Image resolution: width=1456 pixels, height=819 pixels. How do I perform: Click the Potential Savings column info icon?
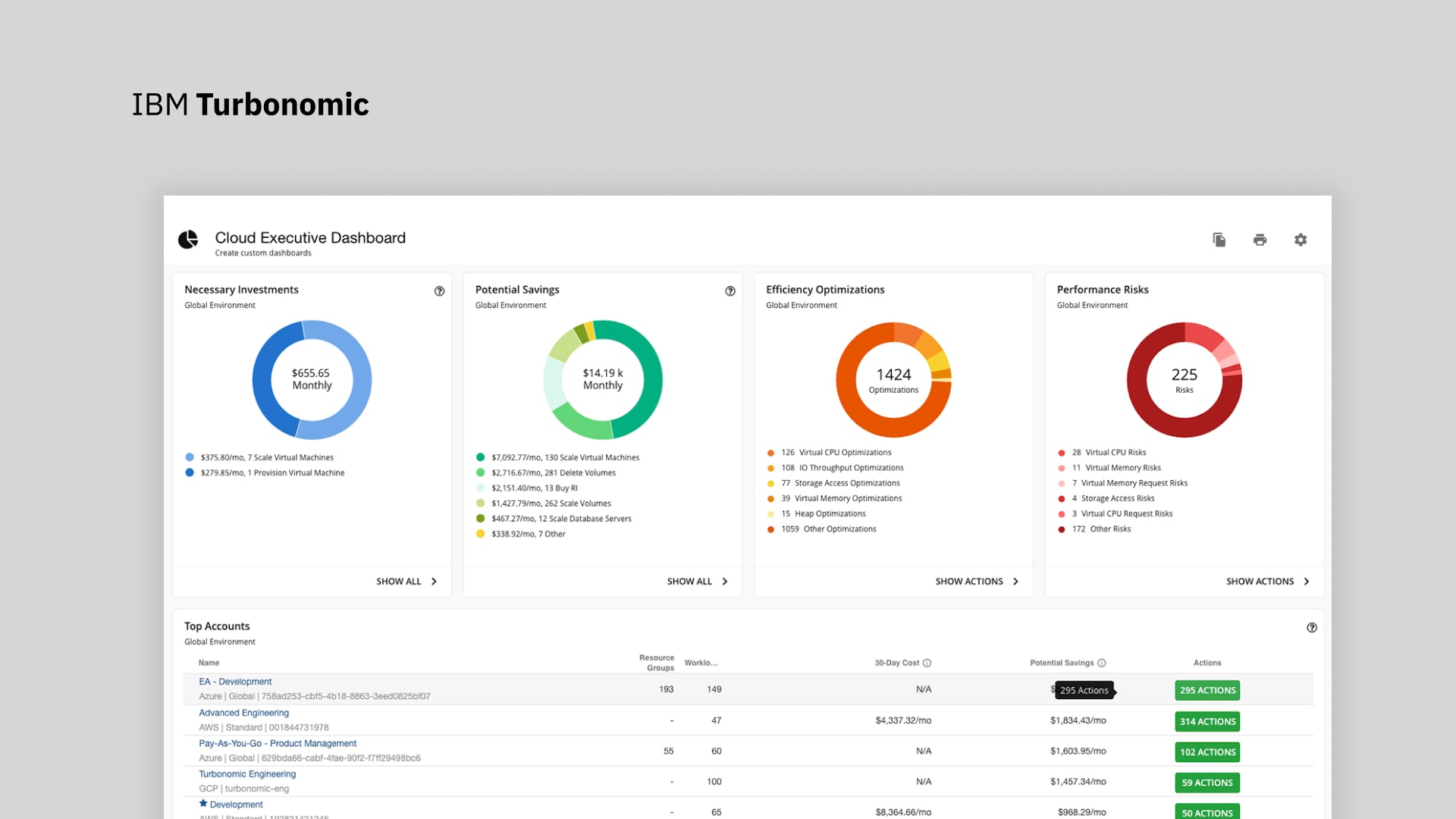click(x=1102, y=663)
